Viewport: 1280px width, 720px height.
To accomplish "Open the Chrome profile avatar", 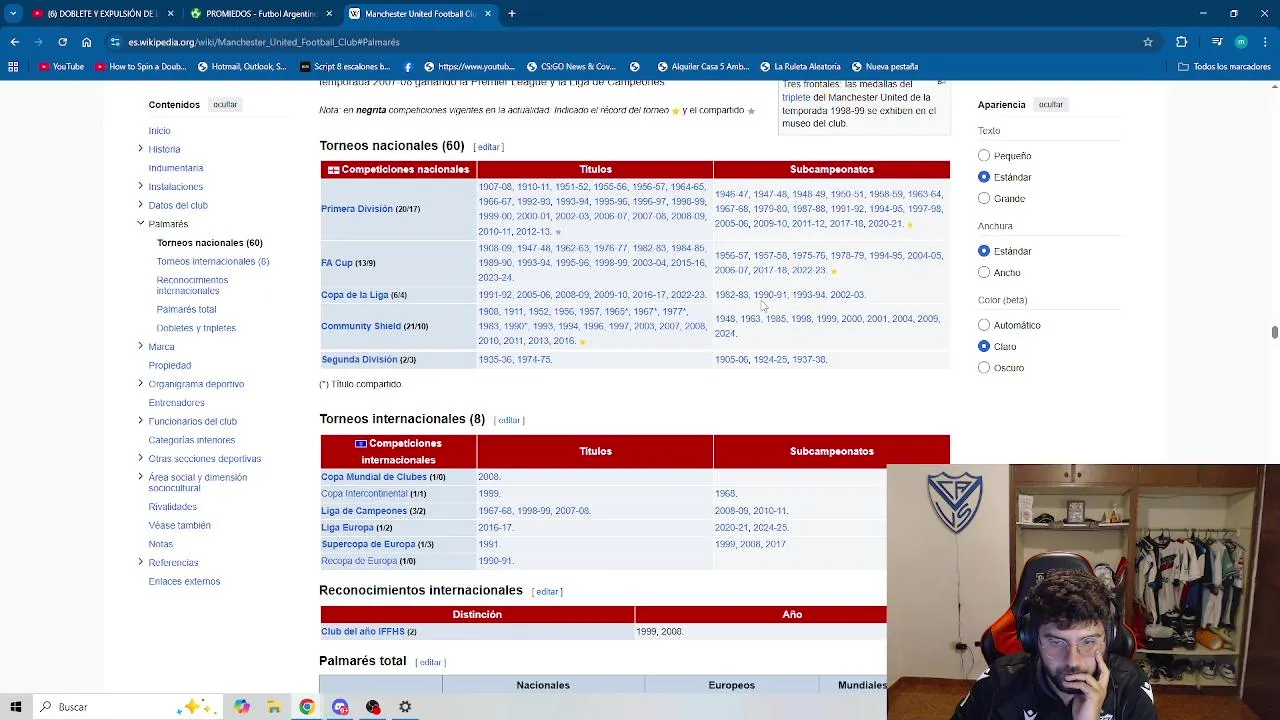I will tap(1241, 42).
